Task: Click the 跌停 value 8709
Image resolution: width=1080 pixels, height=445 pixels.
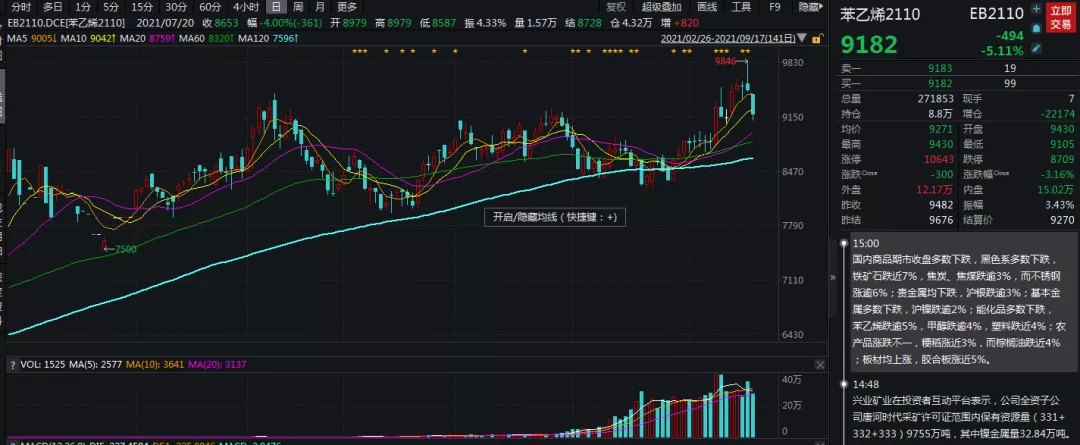Action: 1062,159
